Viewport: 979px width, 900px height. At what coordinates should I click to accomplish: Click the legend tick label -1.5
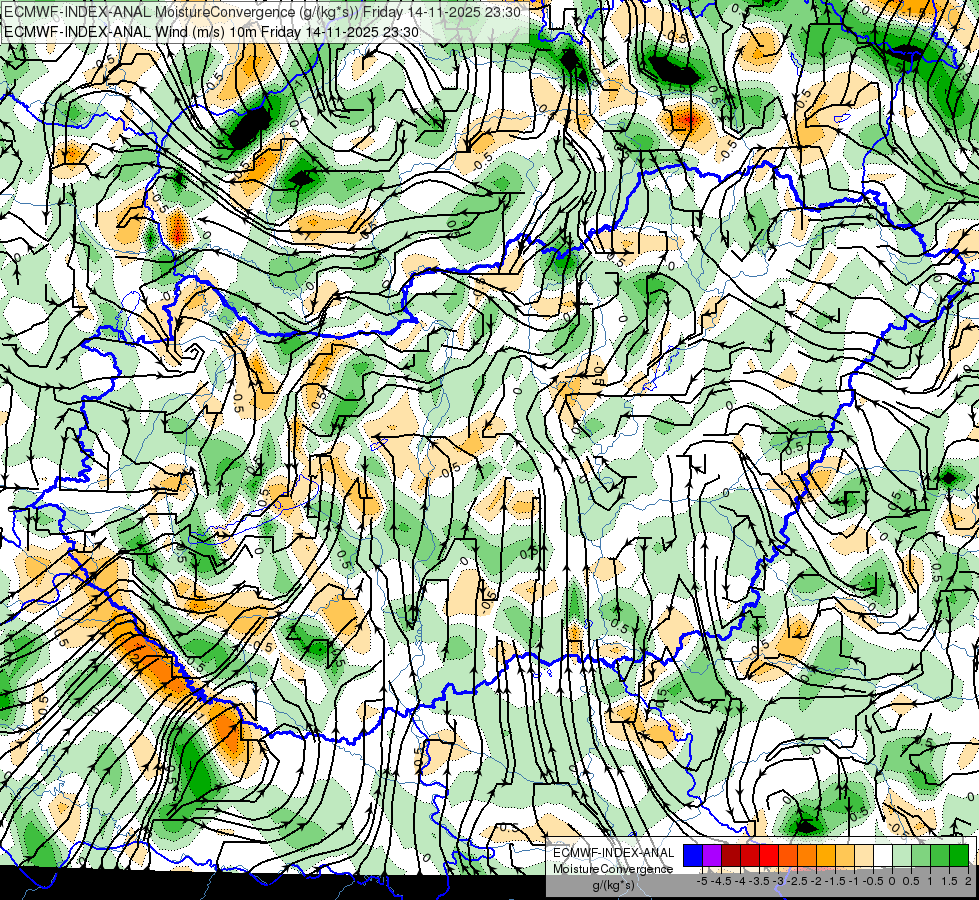(836, 881)
